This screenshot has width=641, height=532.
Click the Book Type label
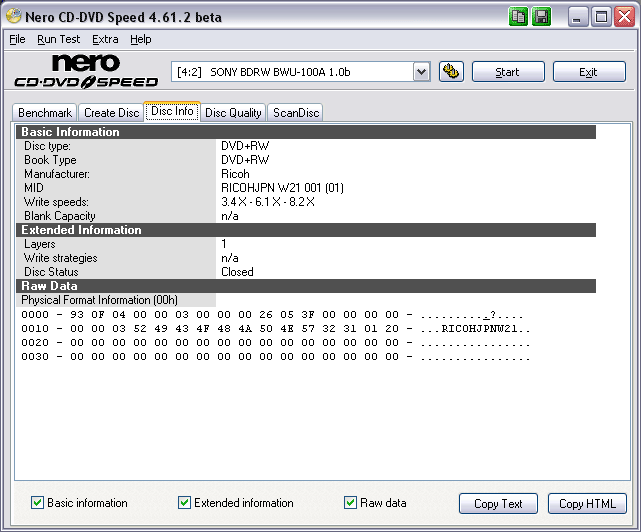click(x=50, y=160)
